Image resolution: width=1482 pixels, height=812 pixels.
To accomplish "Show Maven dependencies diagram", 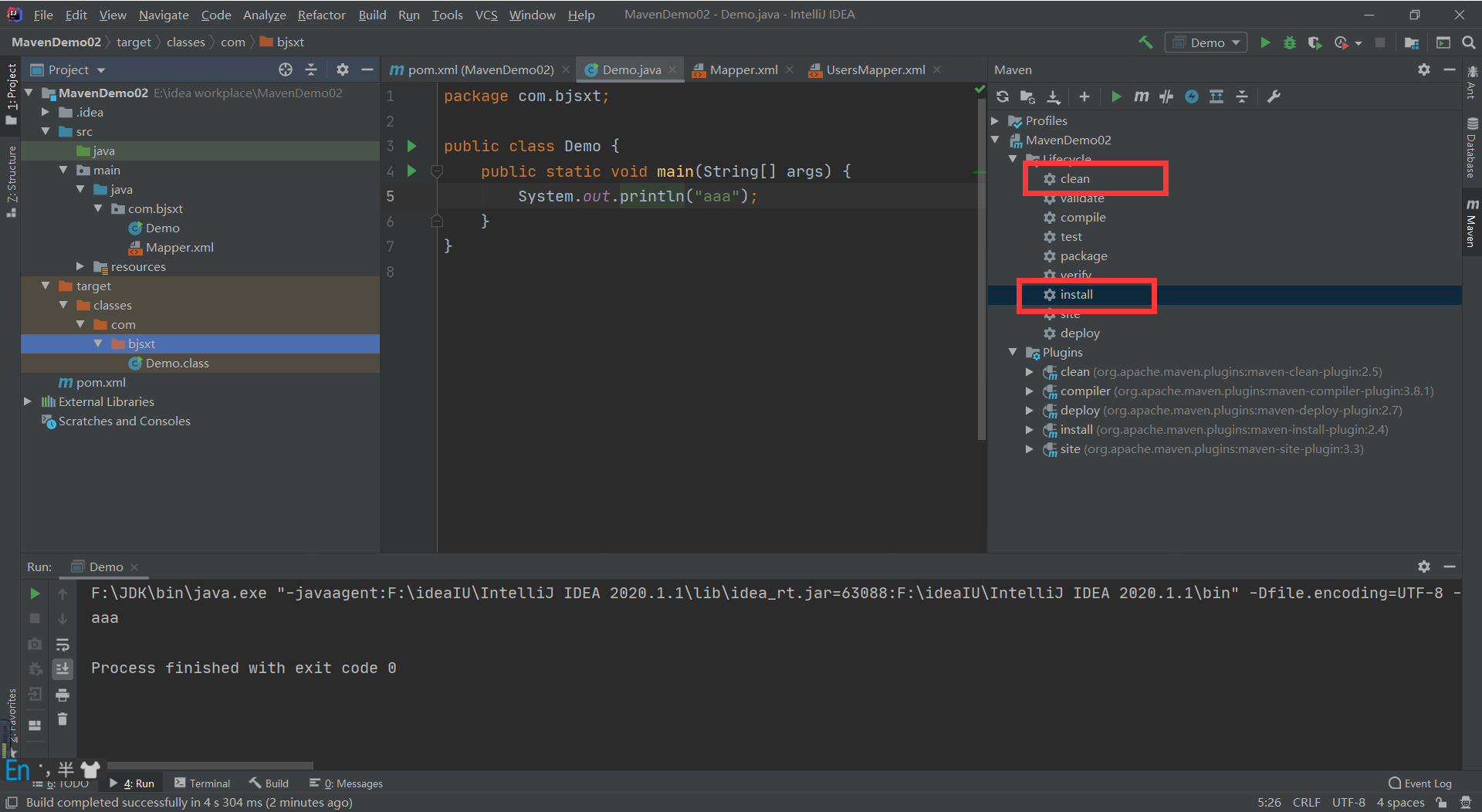I will [1216, 96].
